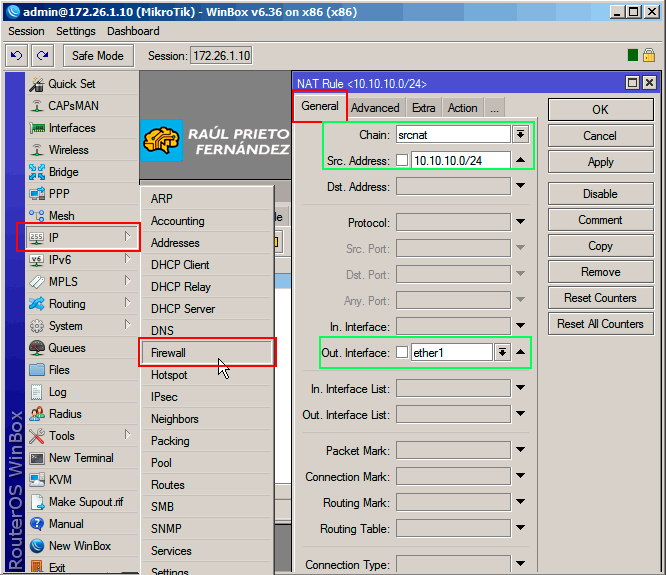Click the Queues icon in sidebar
This screenshot has width=666, height=575.
(x=37, y=348)
